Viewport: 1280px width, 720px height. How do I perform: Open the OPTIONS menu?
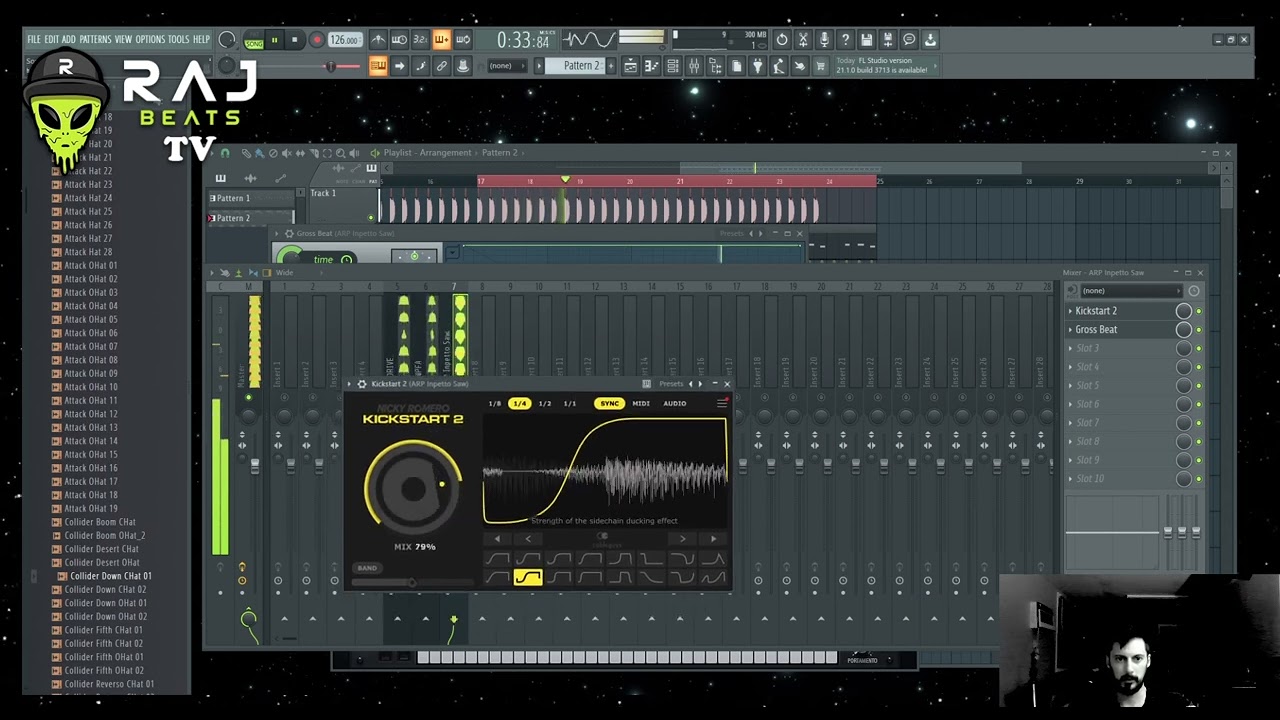tap(150, 39)
